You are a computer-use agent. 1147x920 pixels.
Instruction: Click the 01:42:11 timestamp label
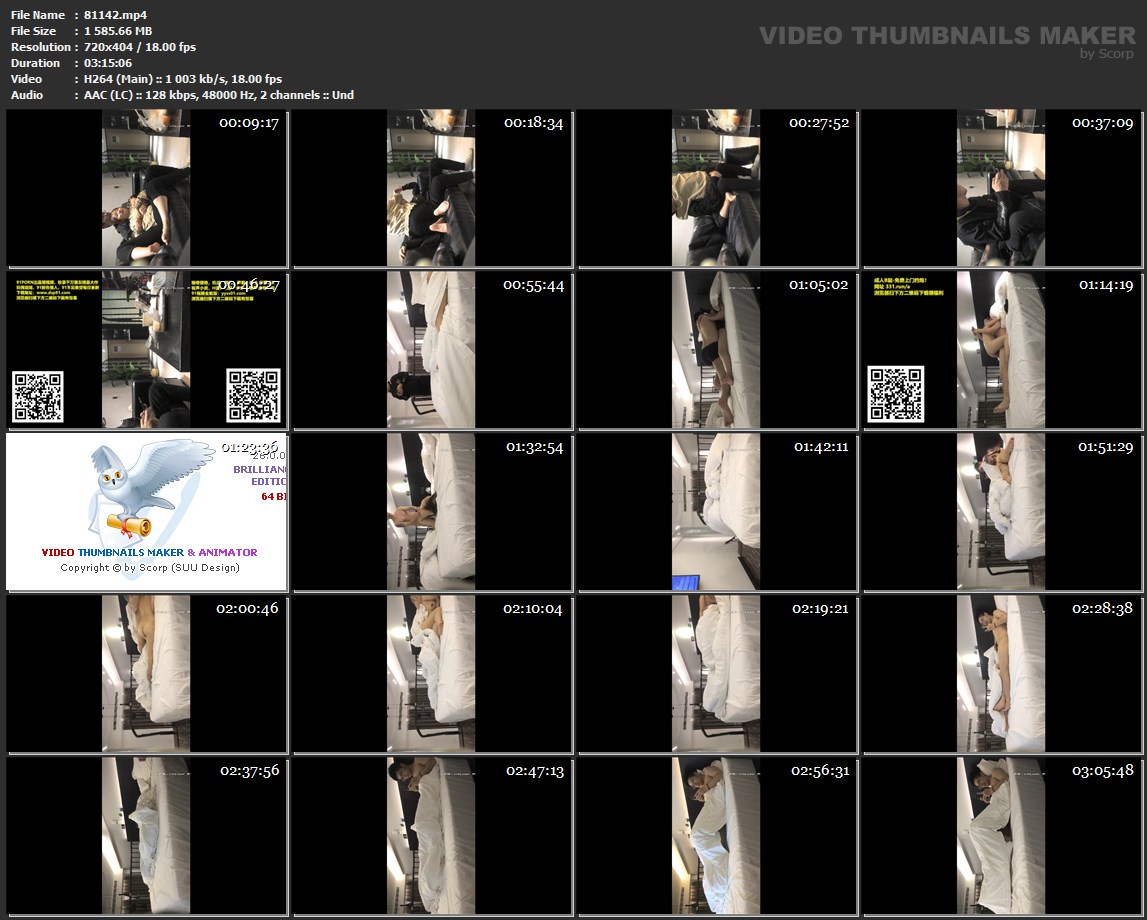[x=820, y=447]
